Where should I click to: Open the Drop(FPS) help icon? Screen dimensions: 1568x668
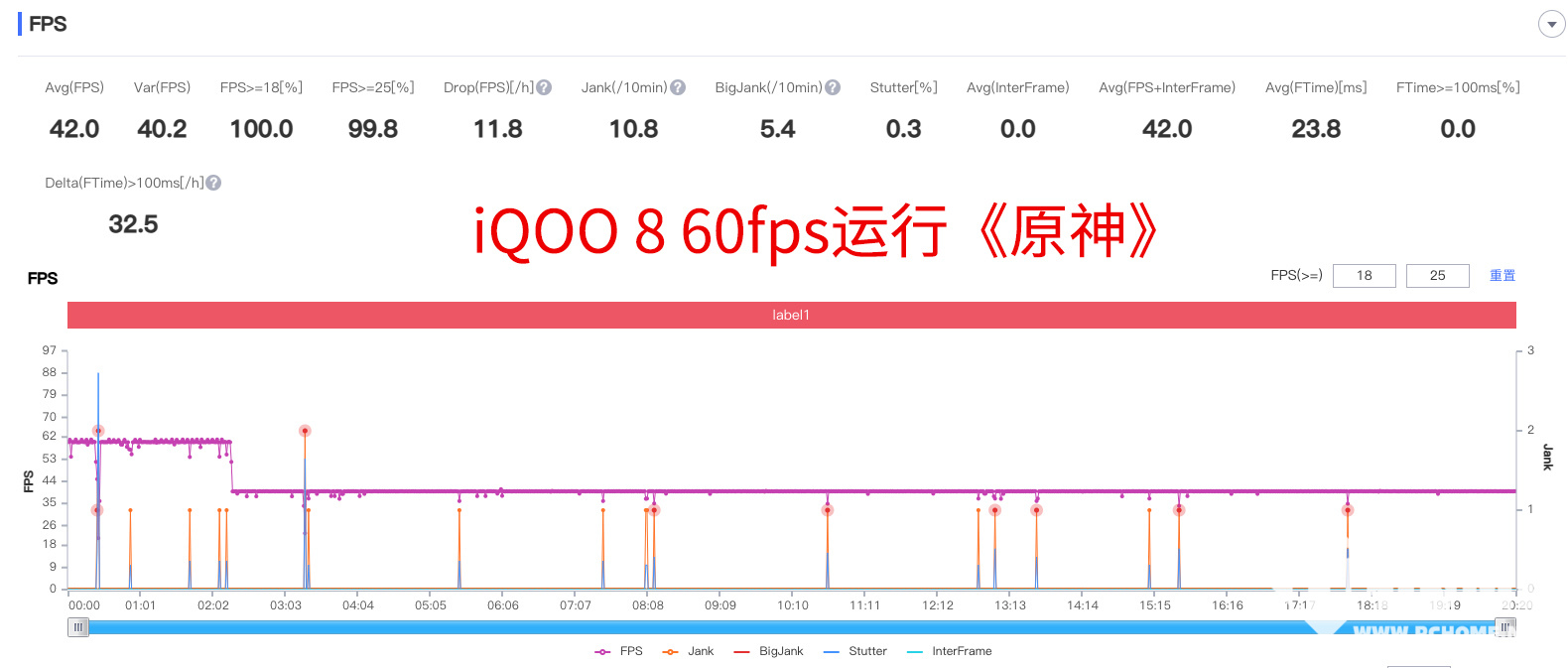pyautogui.click(x=544, y=87)
